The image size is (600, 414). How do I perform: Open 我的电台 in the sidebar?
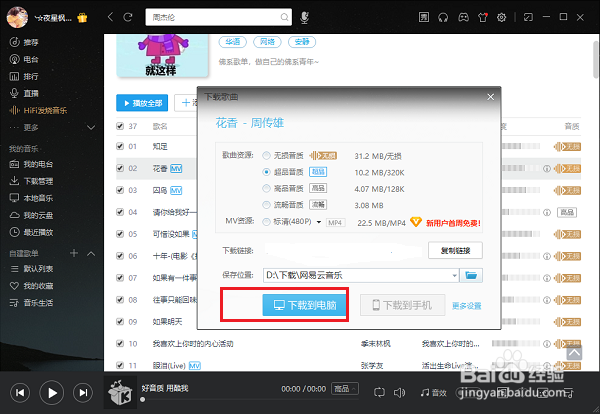(x=31, y=164)
